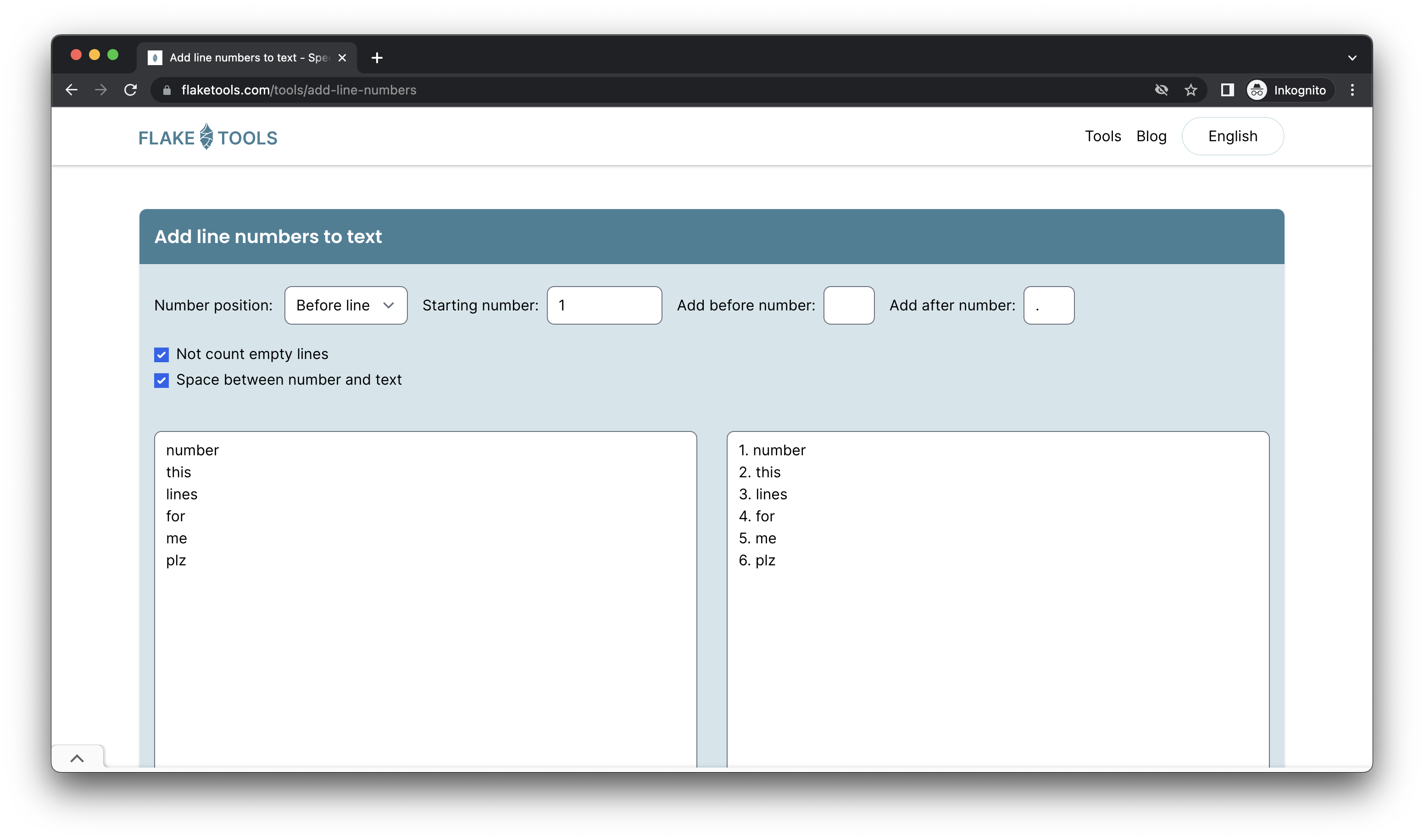Click the browser forward arrow
This screenshot has width=1424, height=840.
(101, 90)
